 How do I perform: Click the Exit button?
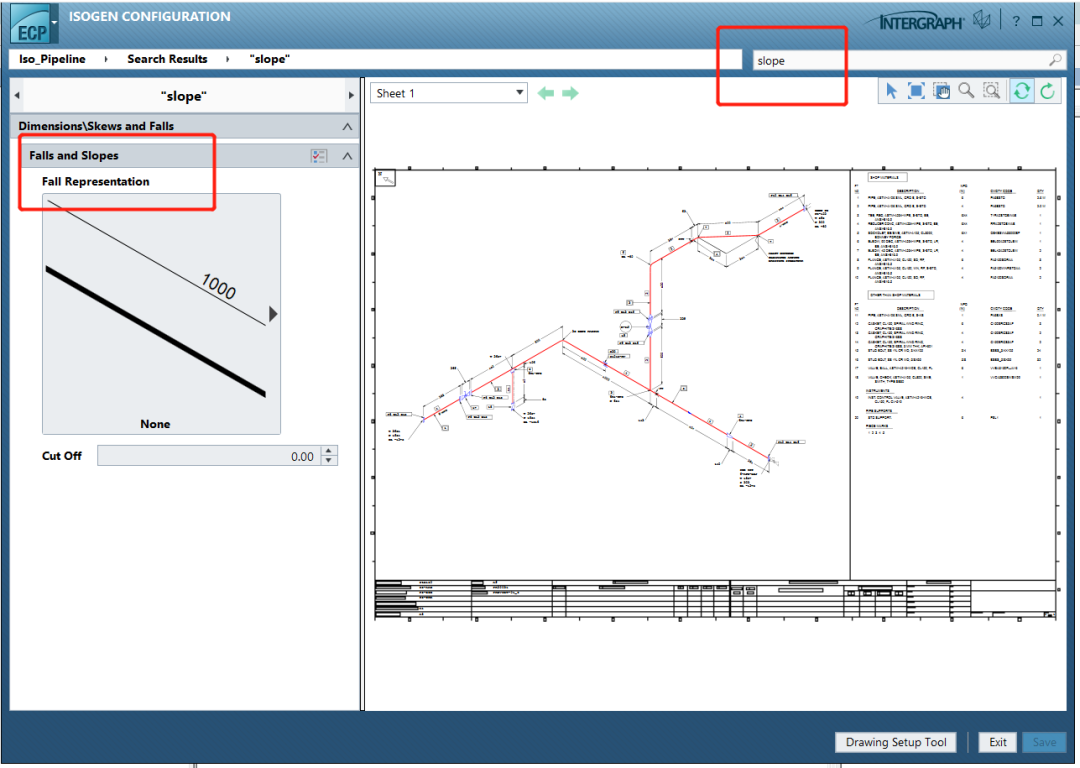pos(997,742)
